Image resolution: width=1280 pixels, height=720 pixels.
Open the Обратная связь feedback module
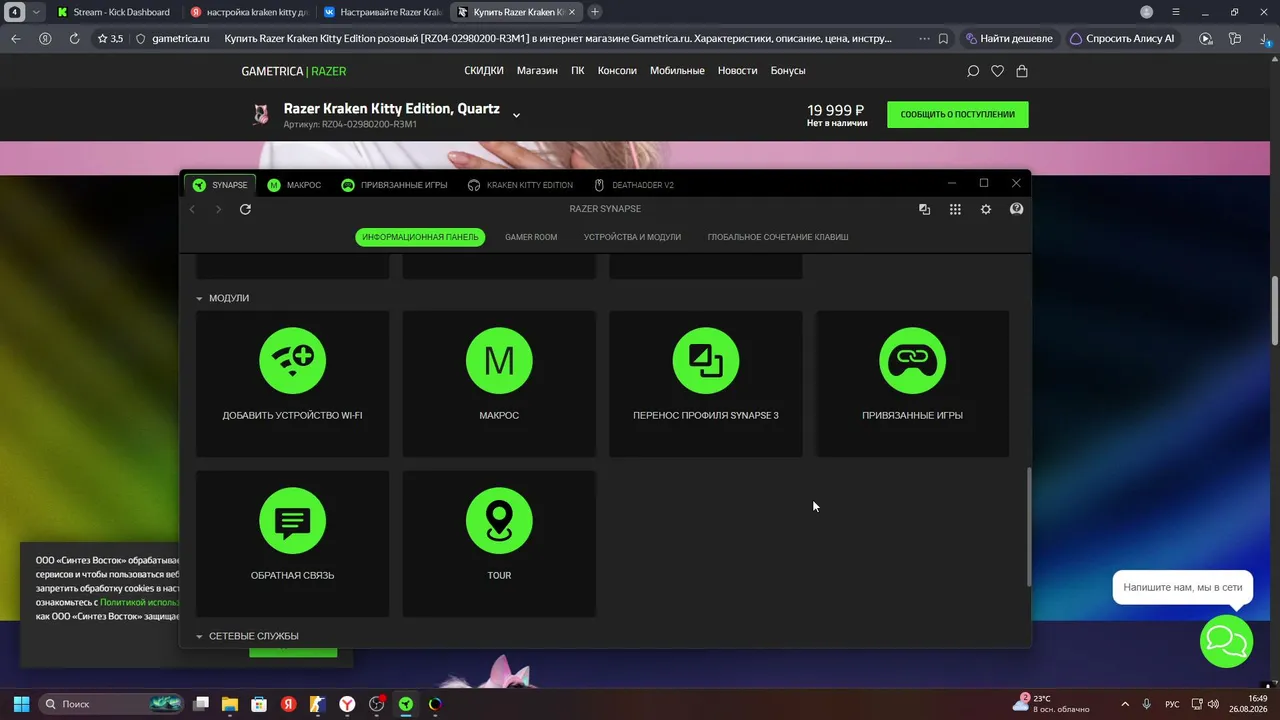click(292, 544)
